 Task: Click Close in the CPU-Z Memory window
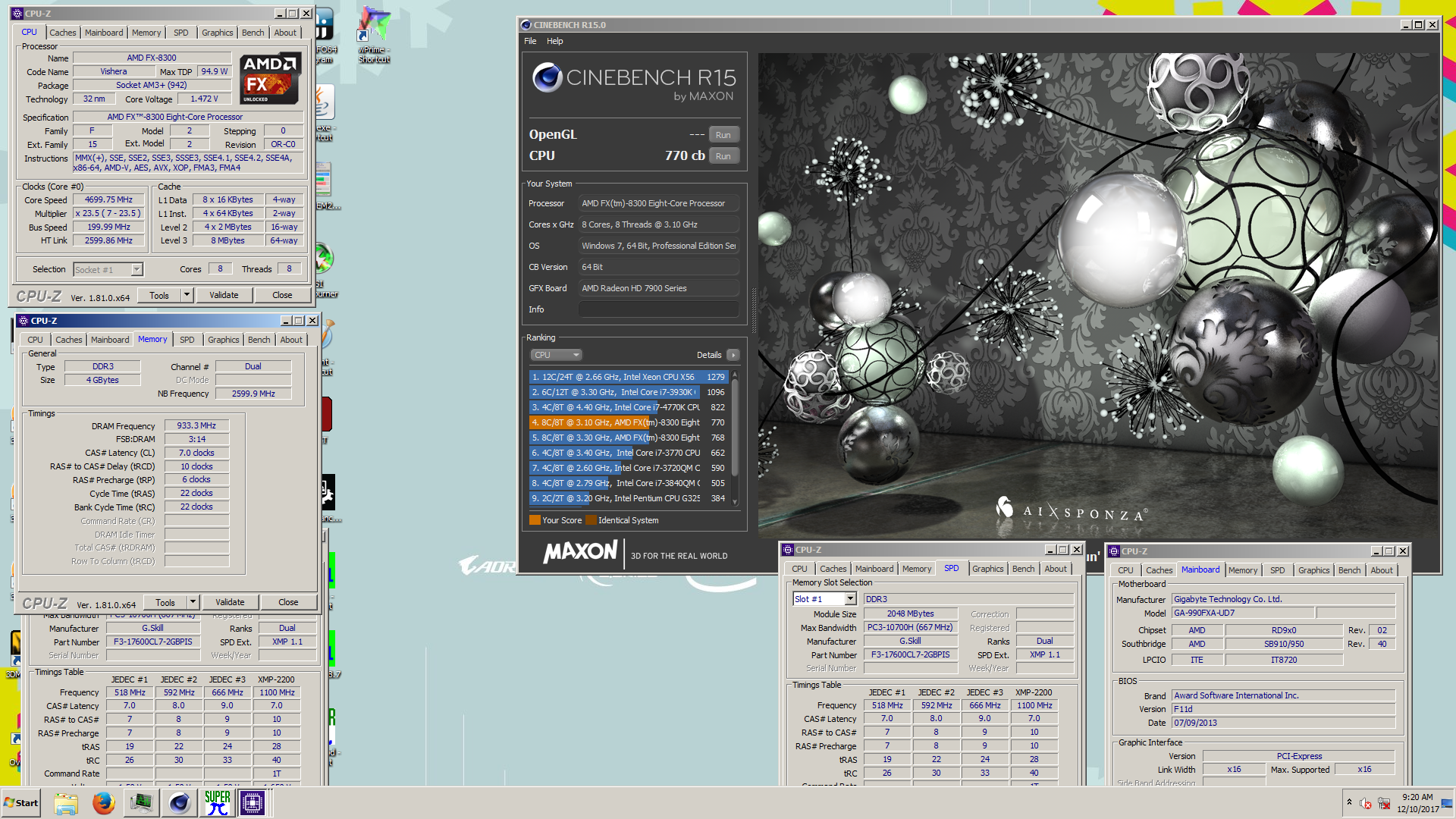(288, 602)
